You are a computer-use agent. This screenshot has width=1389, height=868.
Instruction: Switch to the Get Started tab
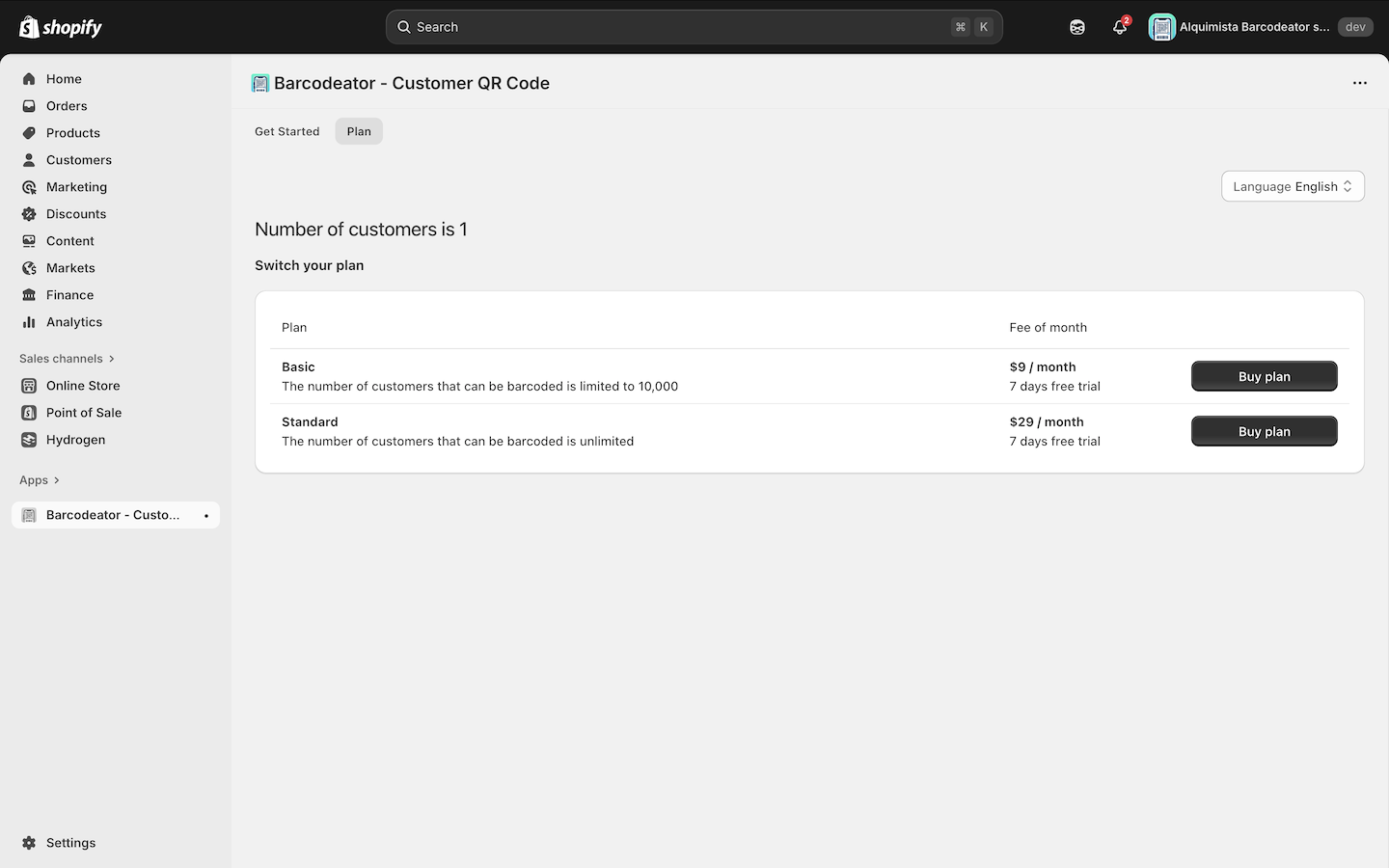286,131
